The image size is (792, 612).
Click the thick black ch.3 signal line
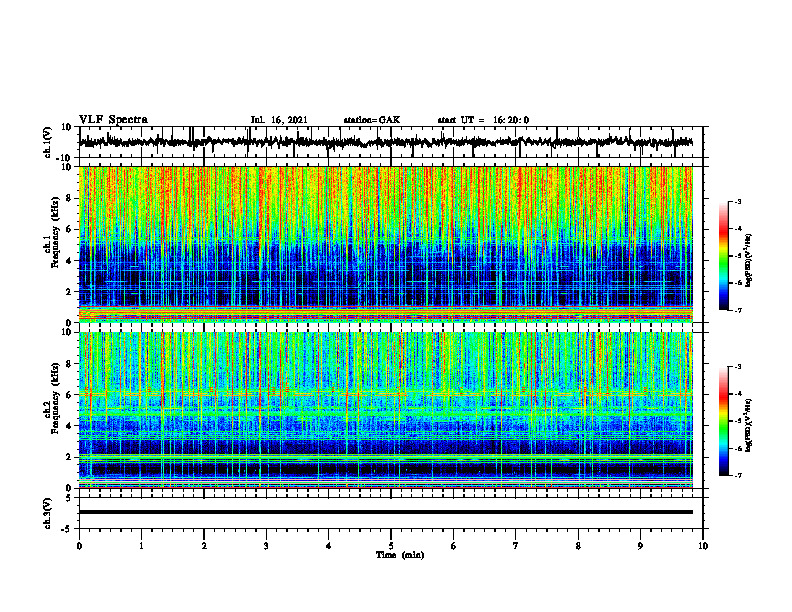coord(386,512)
